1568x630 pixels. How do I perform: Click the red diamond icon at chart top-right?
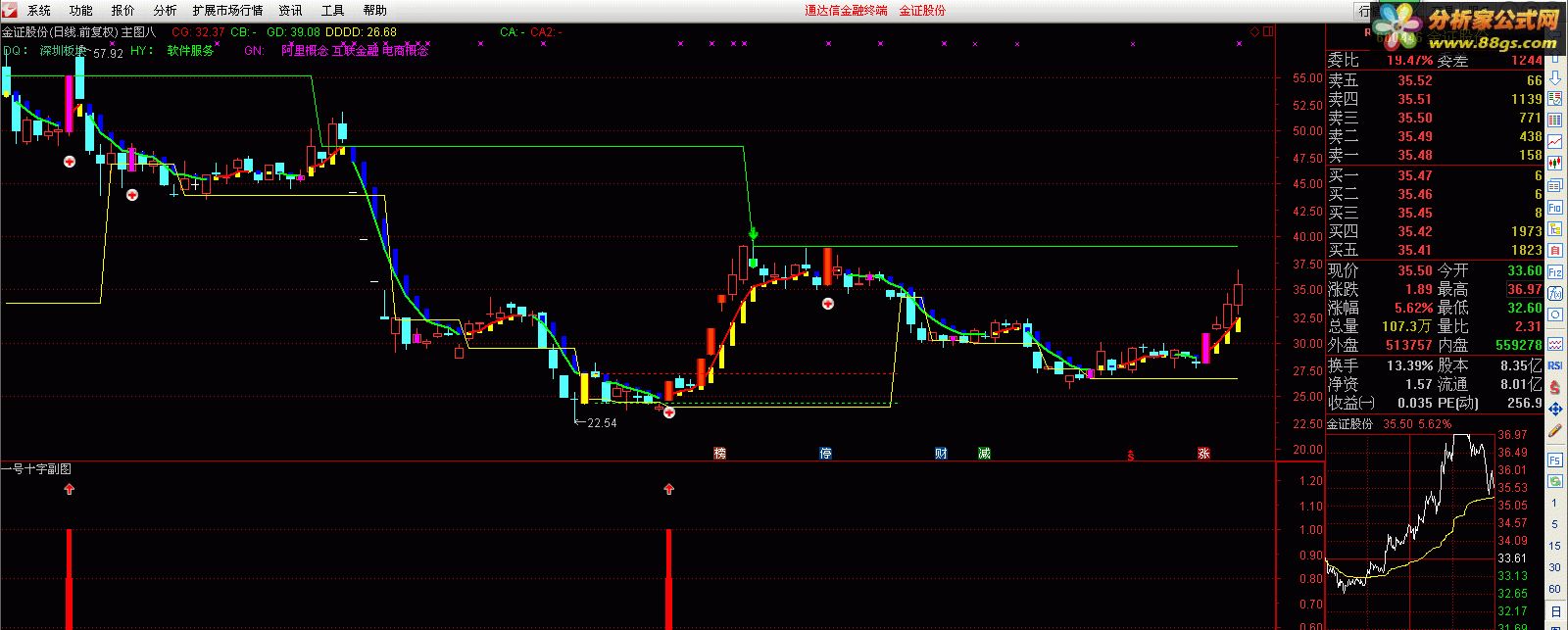(x=1254, y=31)
